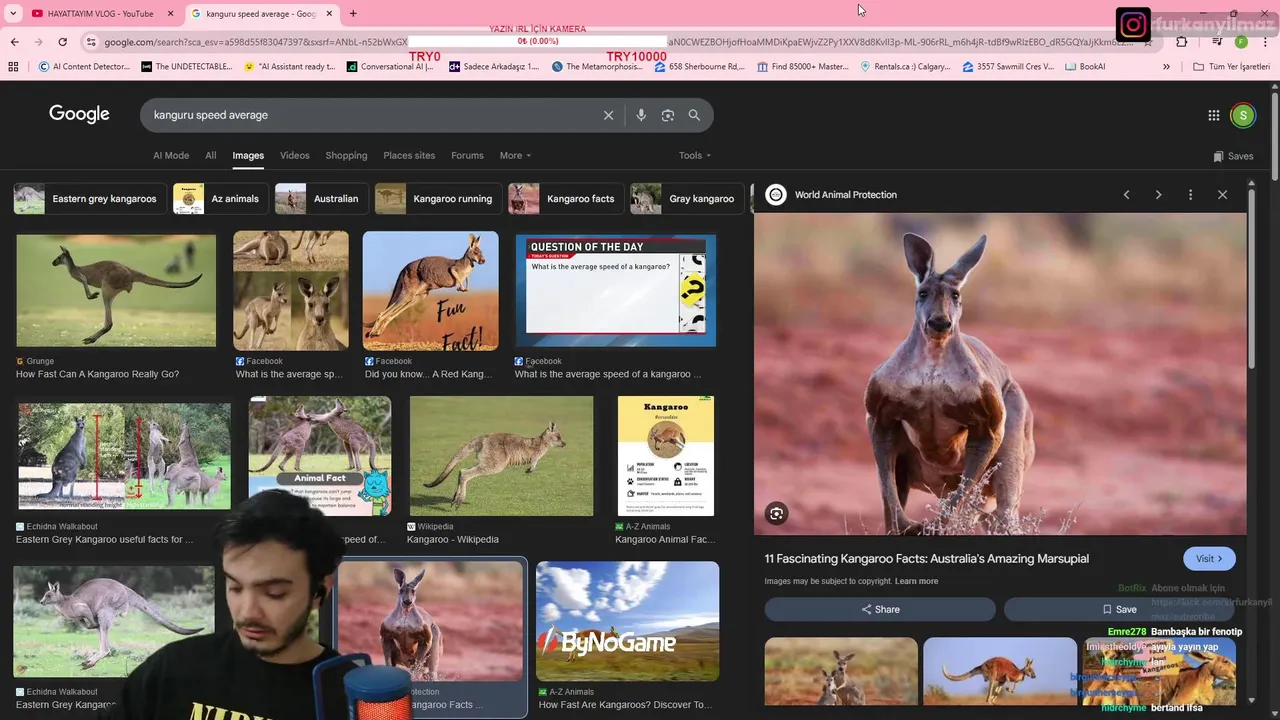This screenshot has width=1280, height=720.
Task: Open The Metamorphosis bookmark
Action: pos(596,67)
